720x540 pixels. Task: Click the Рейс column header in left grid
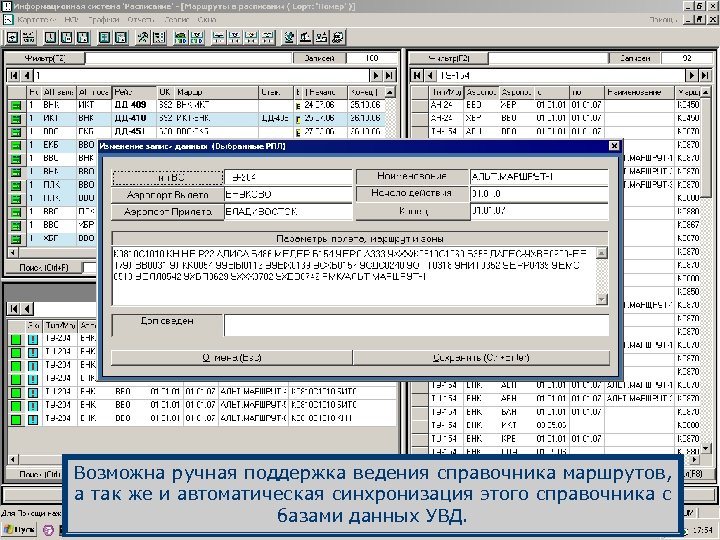coord(135,92)
